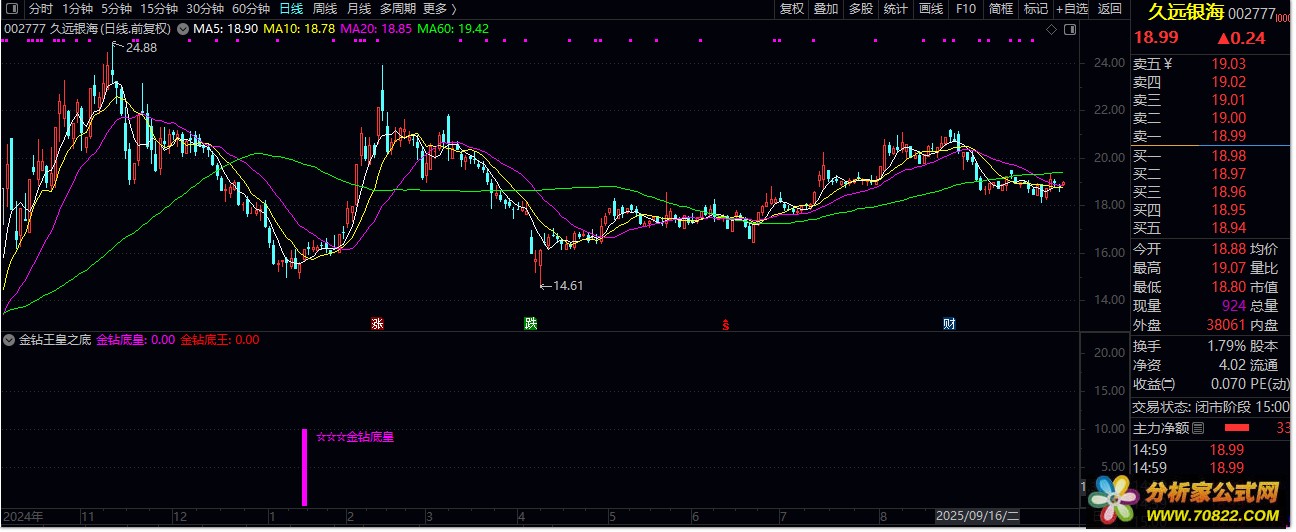Open the F10 company info
The width and height of the screenshot is (1296, 532).
pyautogui.click(x=965, y=9)
